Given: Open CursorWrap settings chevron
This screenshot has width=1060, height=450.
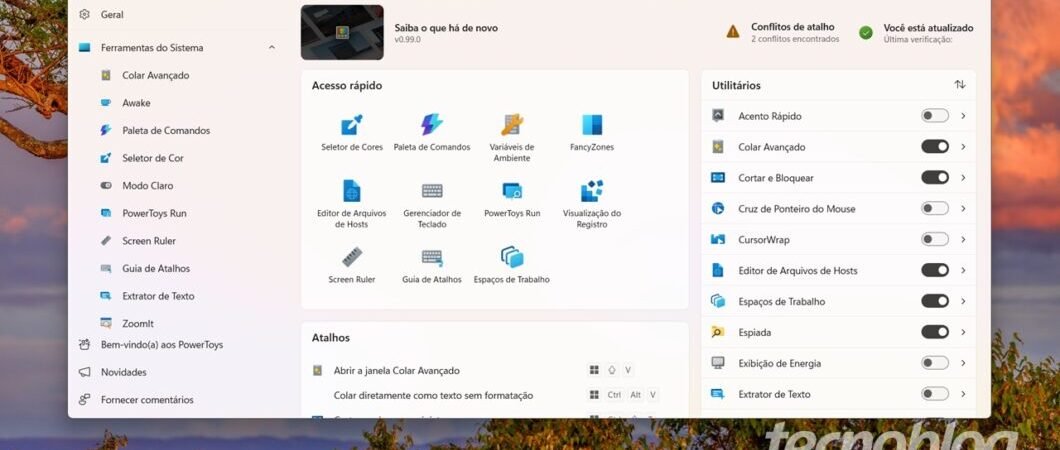Looking at the screenshot, I should pos(963,239).
